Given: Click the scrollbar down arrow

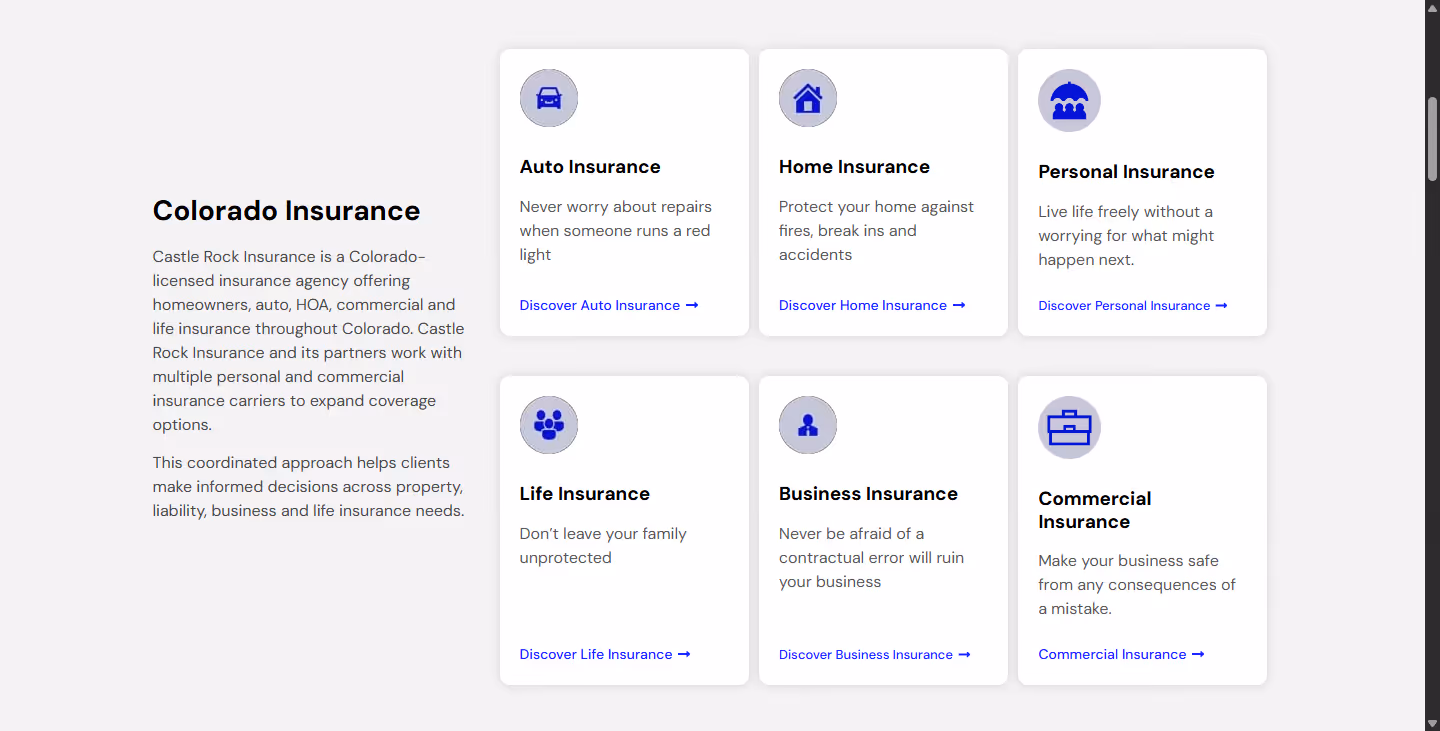Looking at the screenshot, I should 1432,722.
